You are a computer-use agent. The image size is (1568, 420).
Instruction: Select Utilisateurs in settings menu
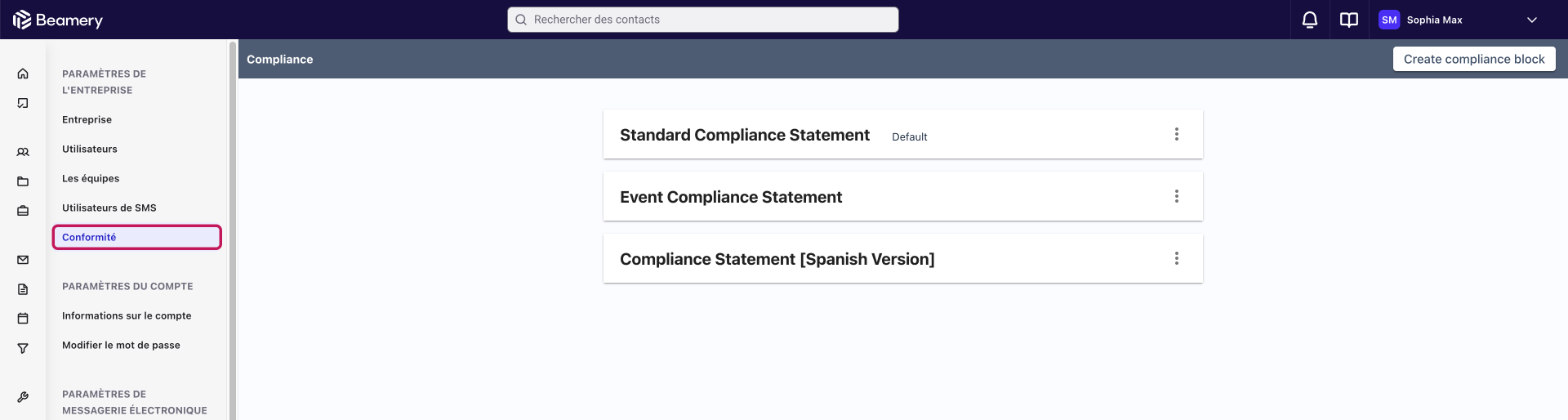point(90,149)
